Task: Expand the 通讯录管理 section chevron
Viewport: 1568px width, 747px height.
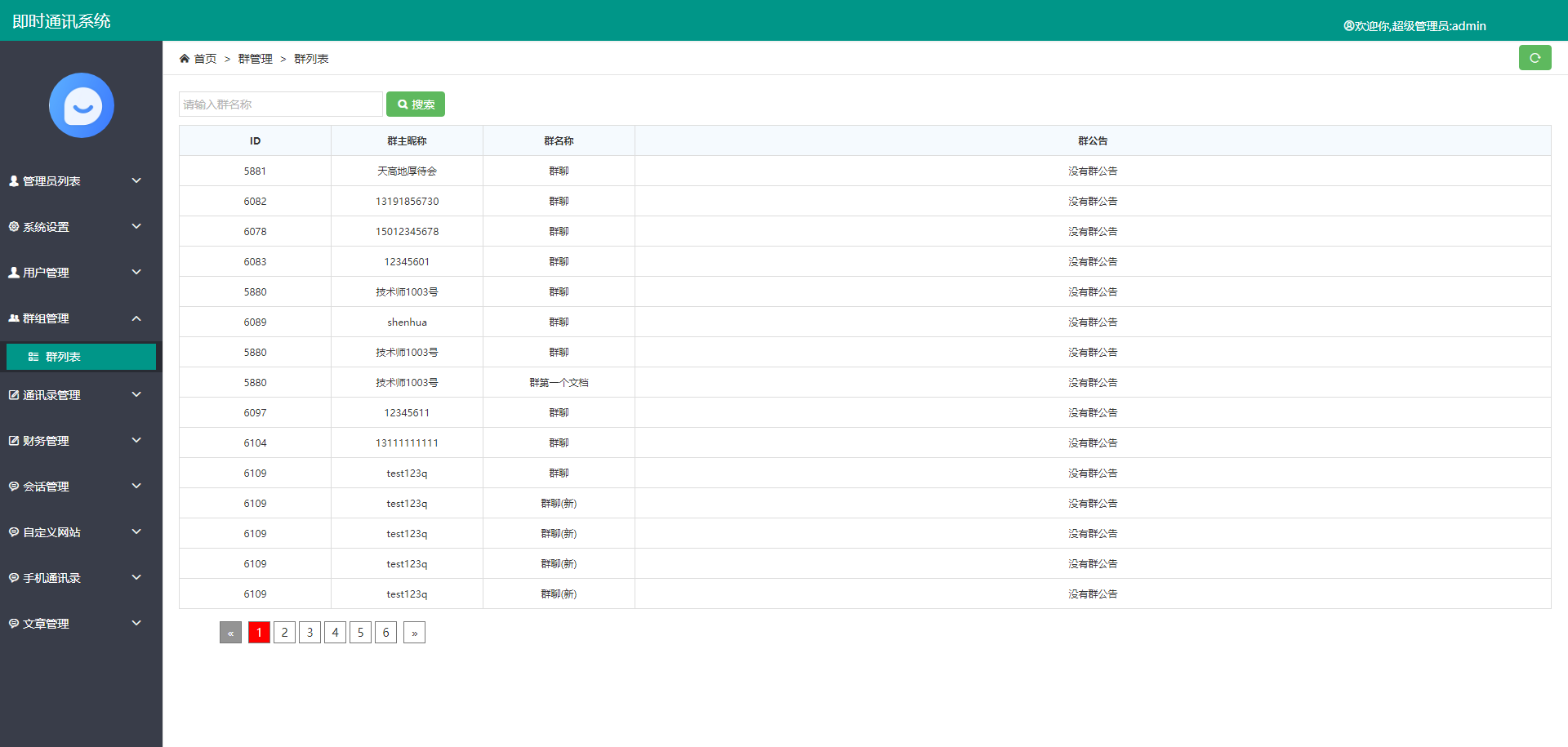Action: [x=136, y=394]
